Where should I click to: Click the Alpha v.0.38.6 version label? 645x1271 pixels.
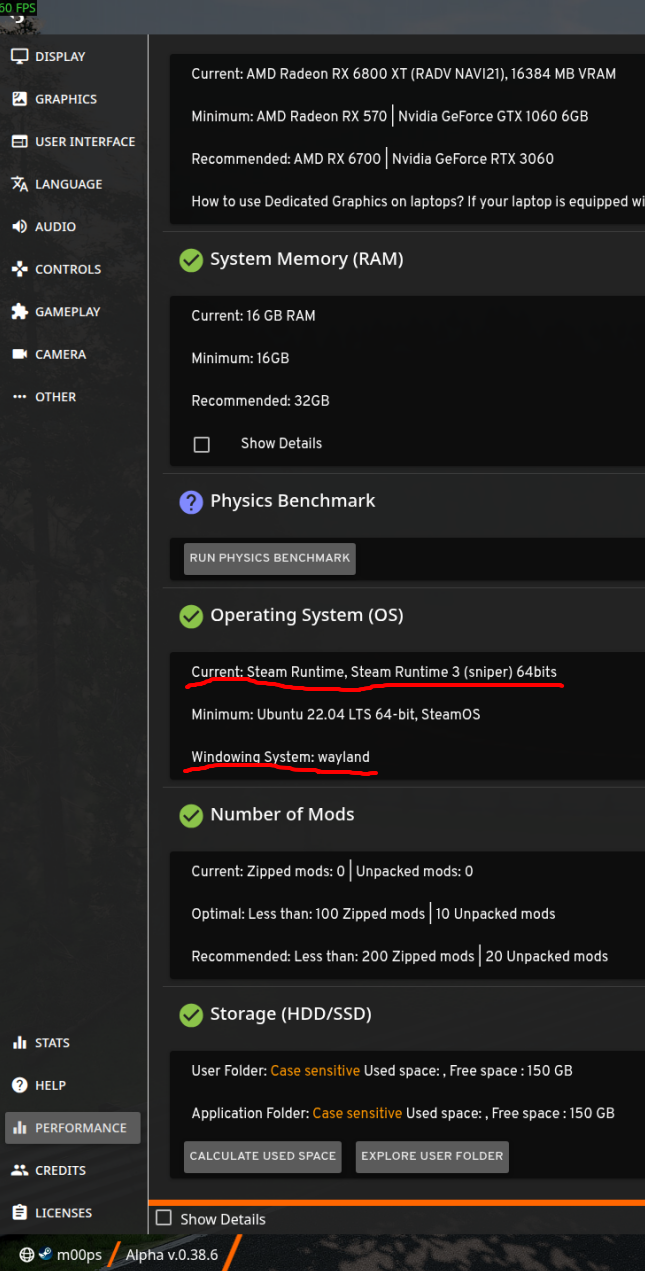tap(172, 1255)
